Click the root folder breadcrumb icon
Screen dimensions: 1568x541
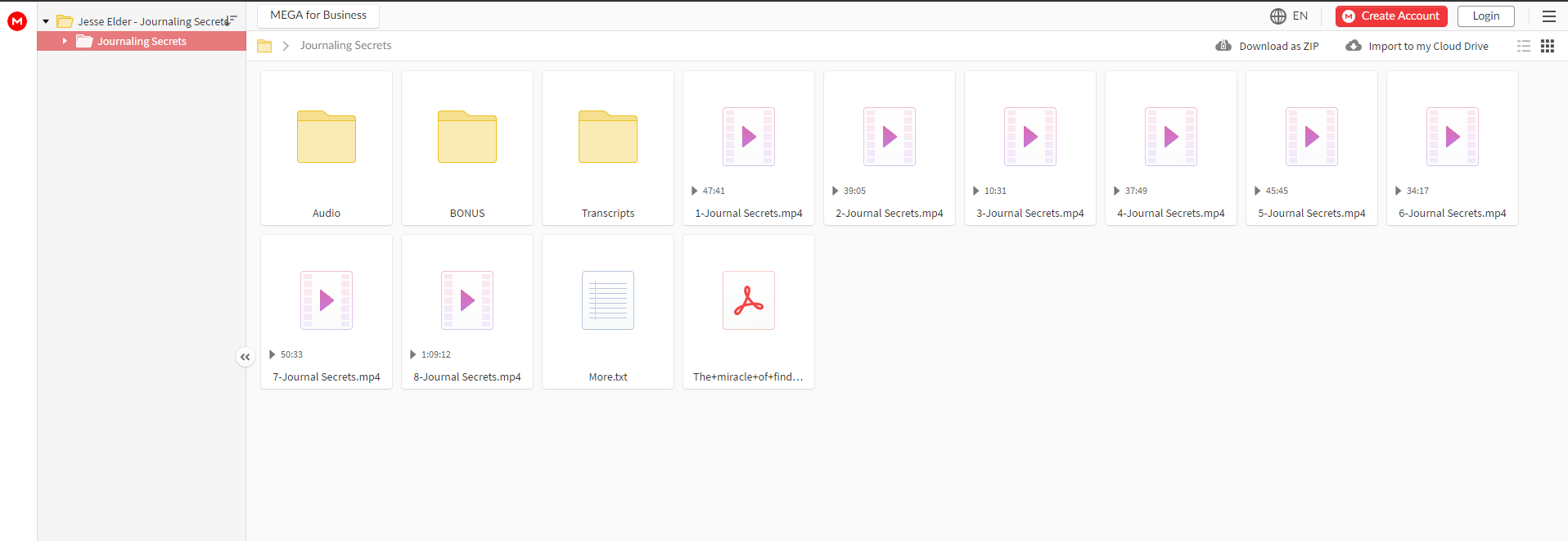(264, 46)
